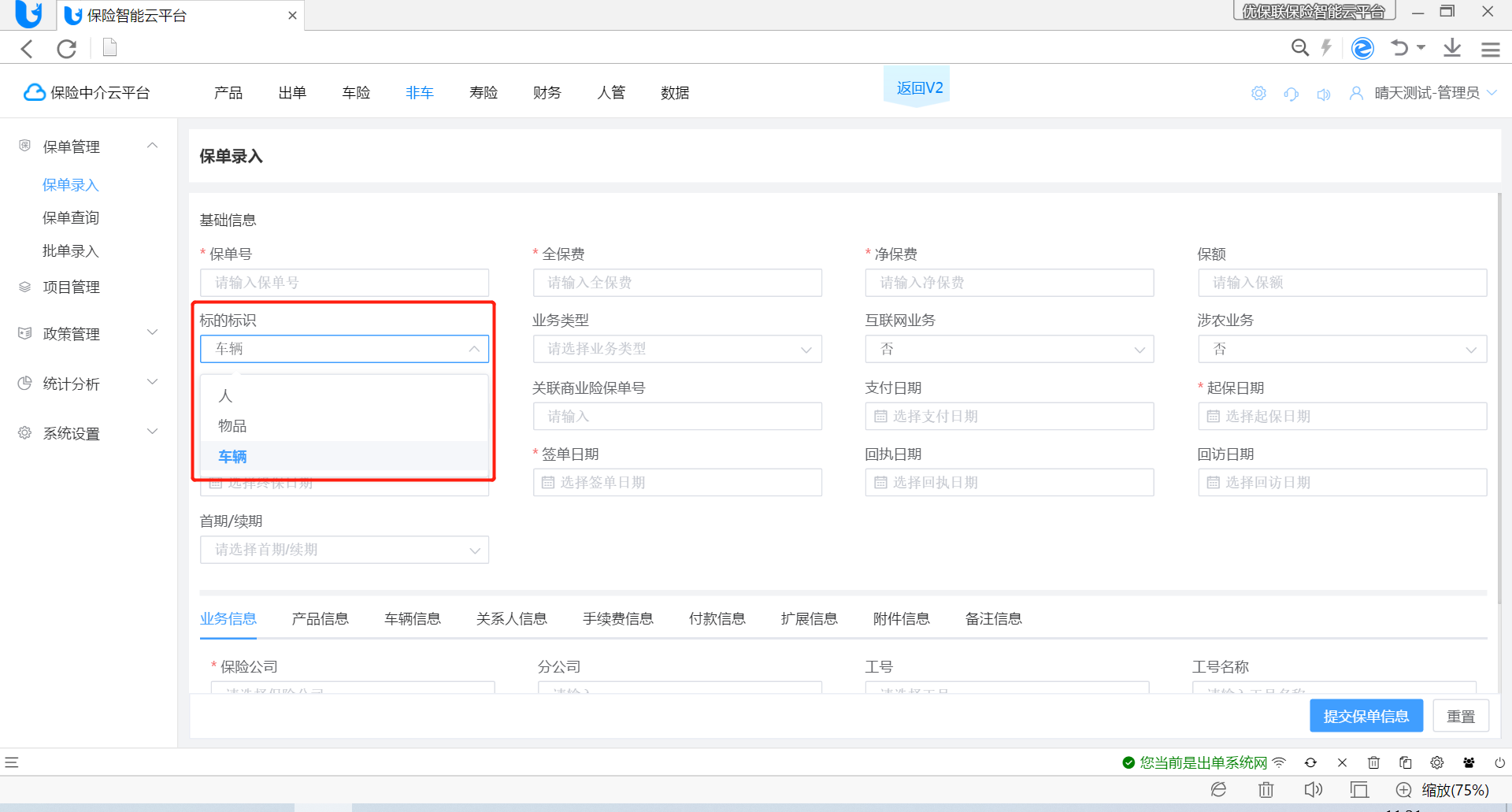Image resolution: width=1512 pixels, height=812 pixels.
Task: Open the 晴天测试-管理员 user menu
Action: click(x=1436, y=93)
